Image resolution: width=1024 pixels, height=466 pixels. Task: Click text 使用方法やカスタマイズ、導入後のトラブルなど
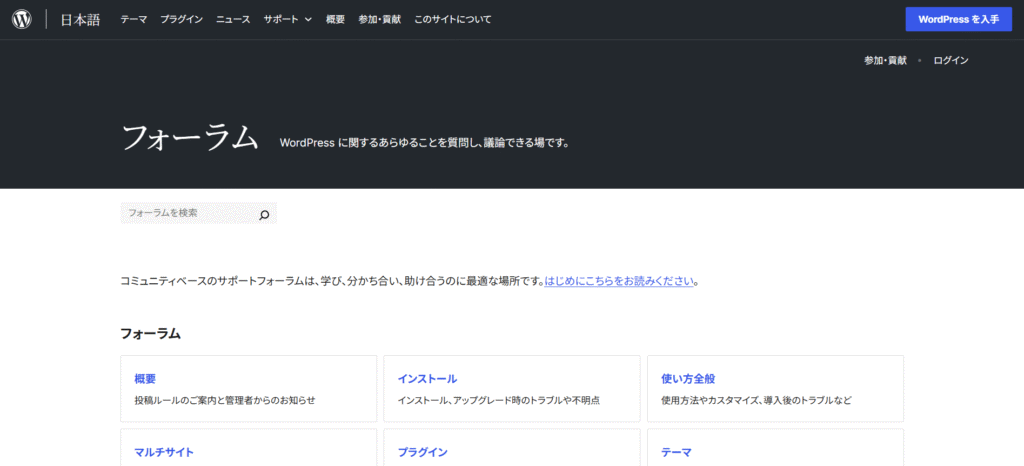756,400
